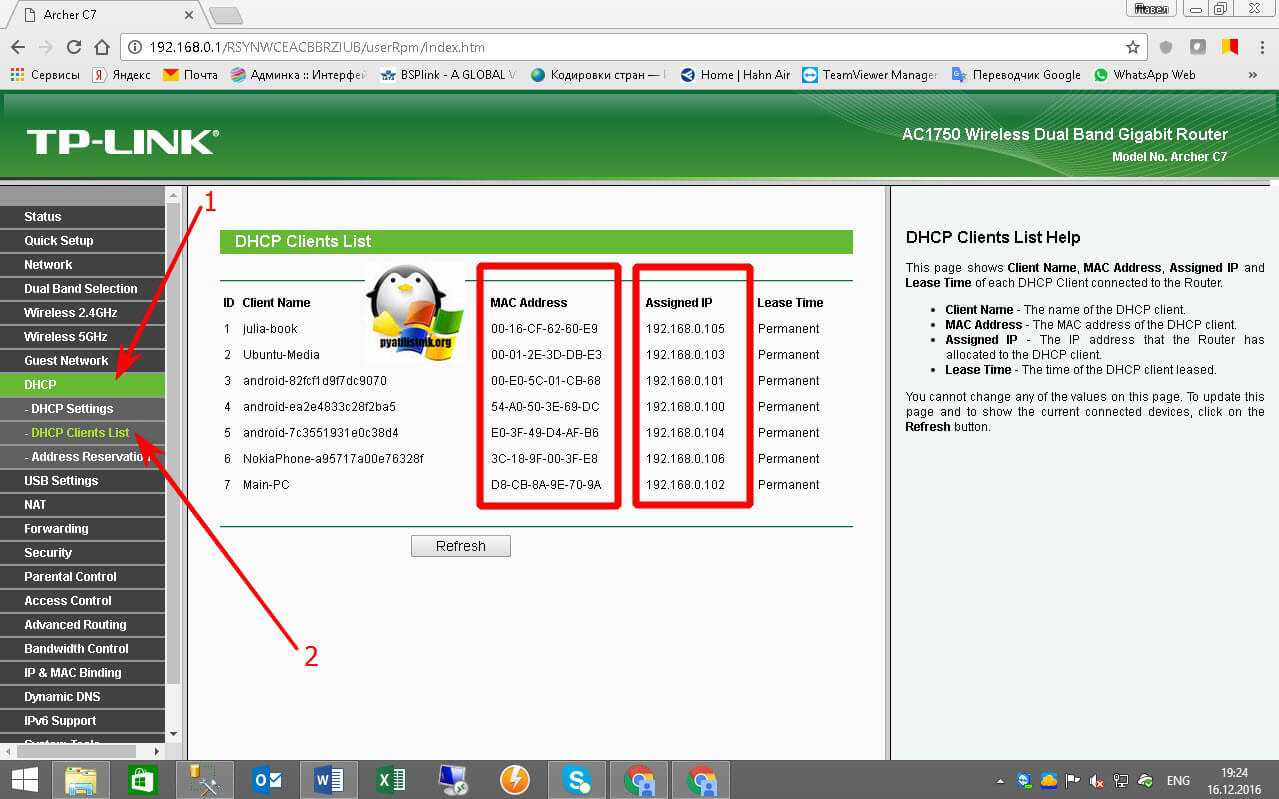Open DHCP Settings submenu item

(70, 408)
